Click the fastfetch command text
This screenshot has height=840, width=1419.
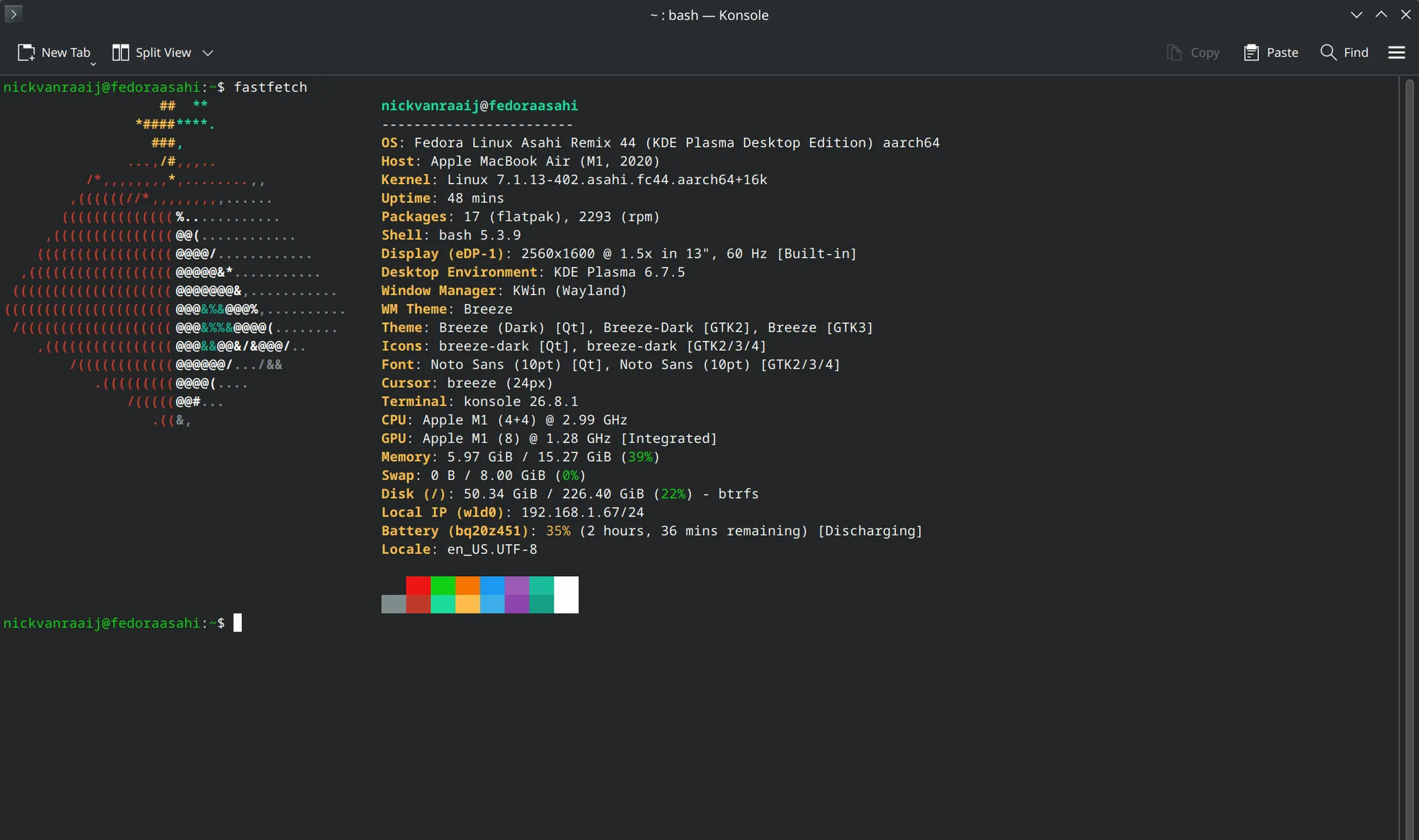coord(270,87)
